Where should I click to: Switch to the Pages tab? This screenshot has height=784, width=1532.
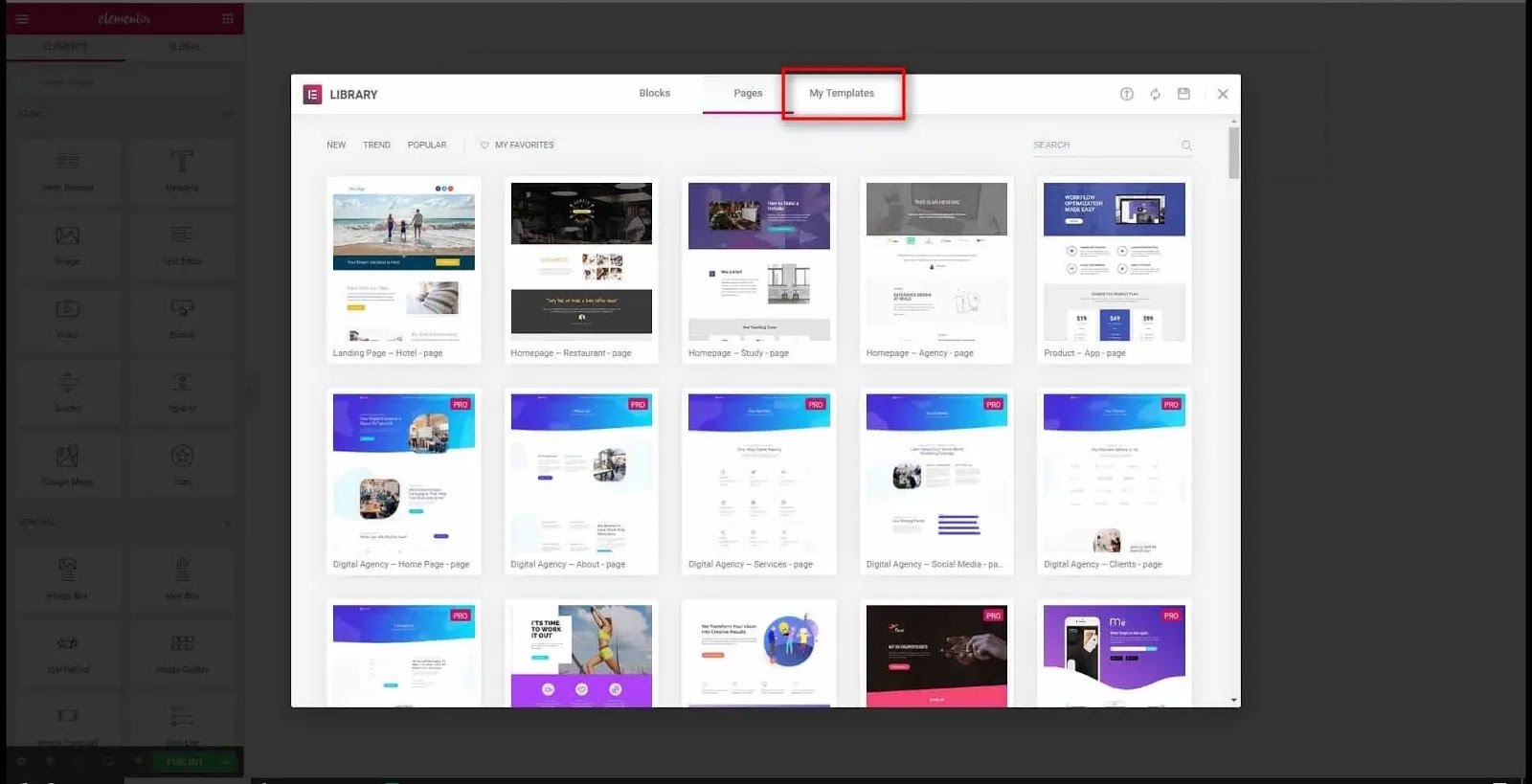[748, 94]
